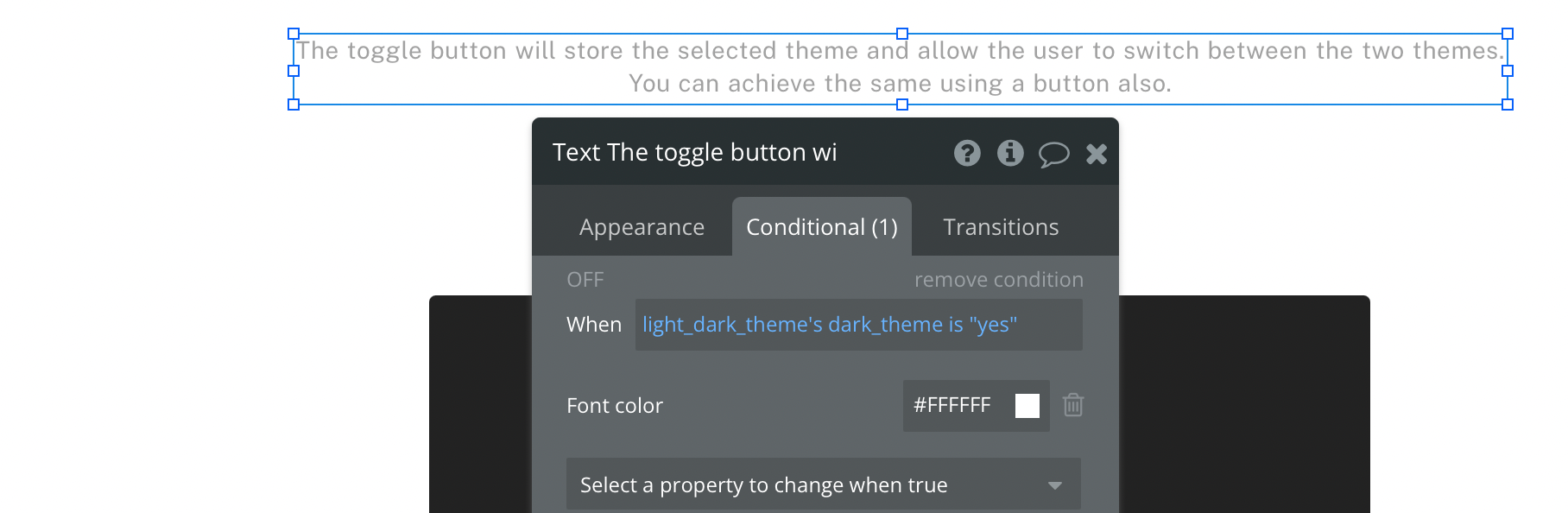
Task: Open the comments speech bubble icon
Action: [1053, 155]
